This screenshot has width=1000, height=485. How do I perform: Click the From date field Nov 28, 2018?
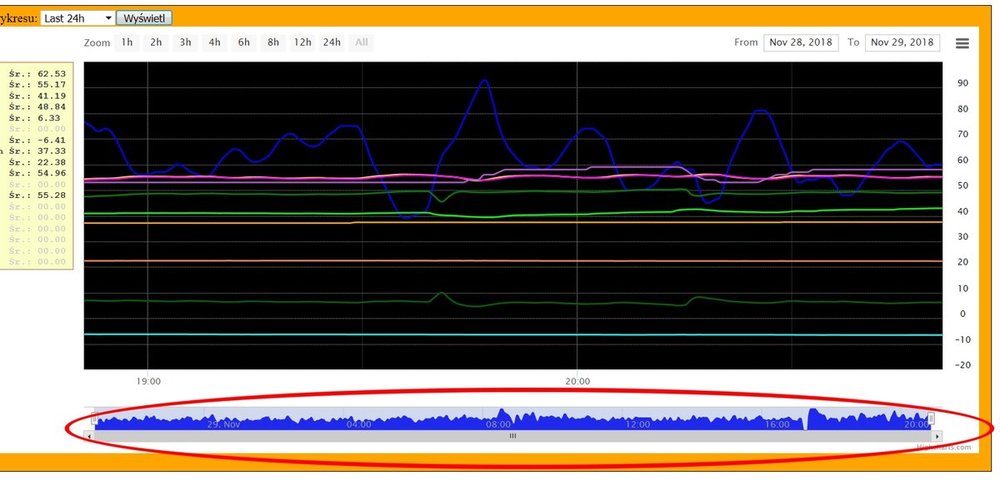click(x=801, y=43)
